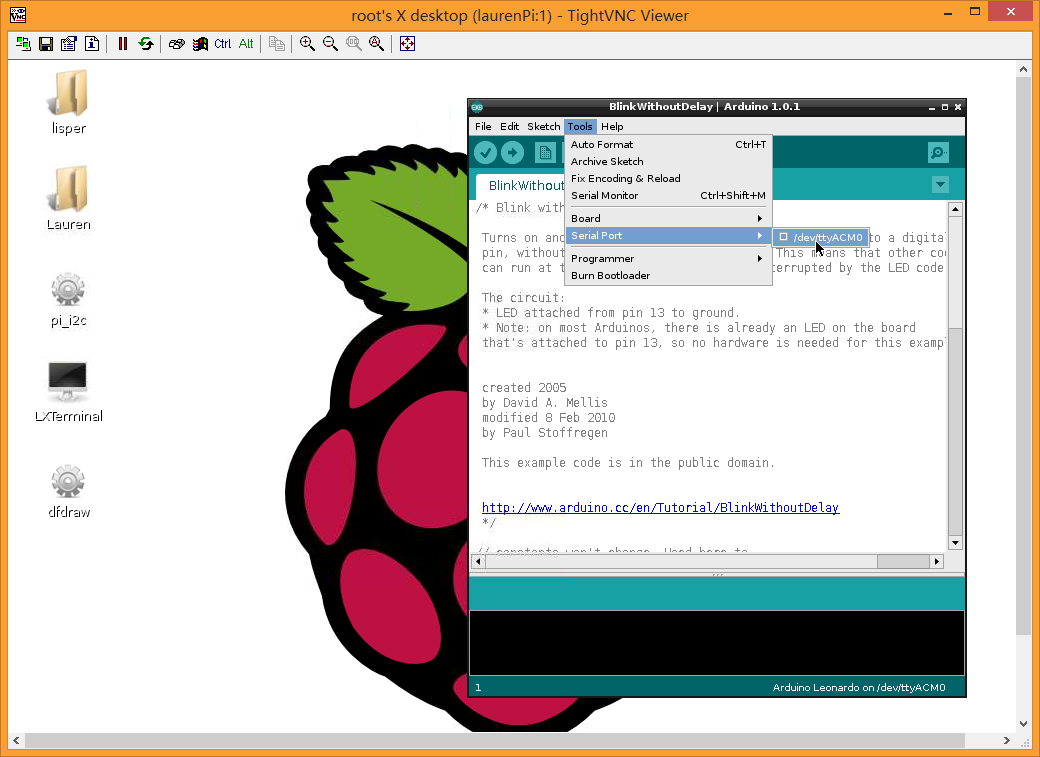Click the New connection icon in TightVNC toolbar

point(23,44)
